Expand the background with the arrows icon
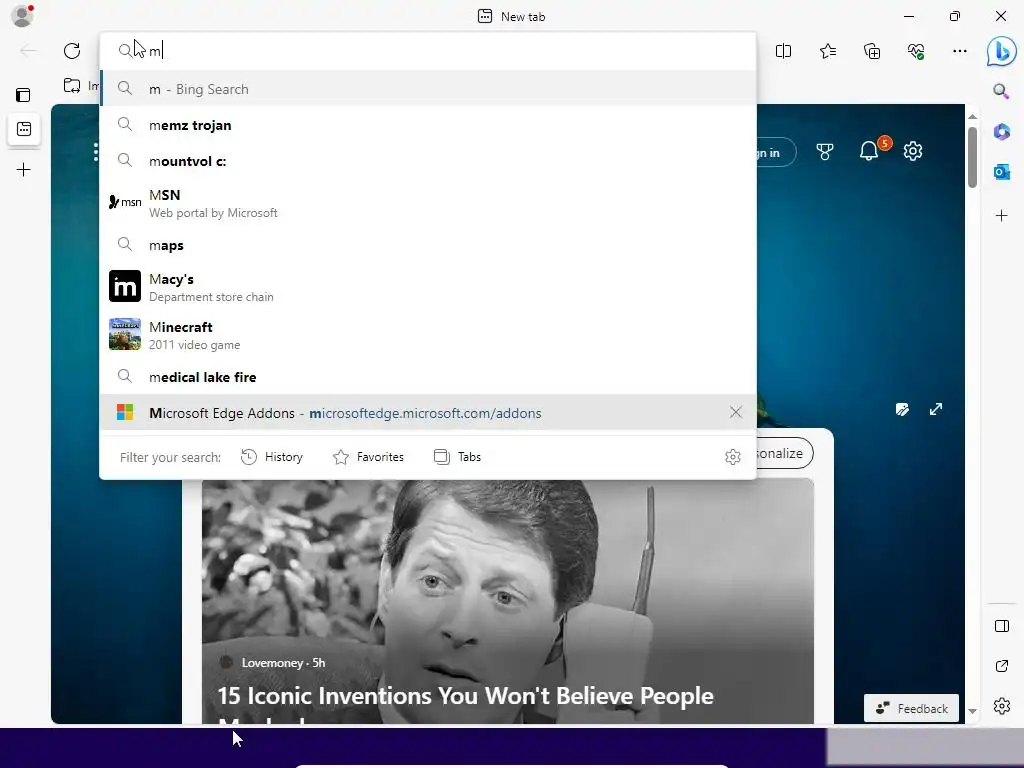1024x768 pixels. (x=936, y=409)
